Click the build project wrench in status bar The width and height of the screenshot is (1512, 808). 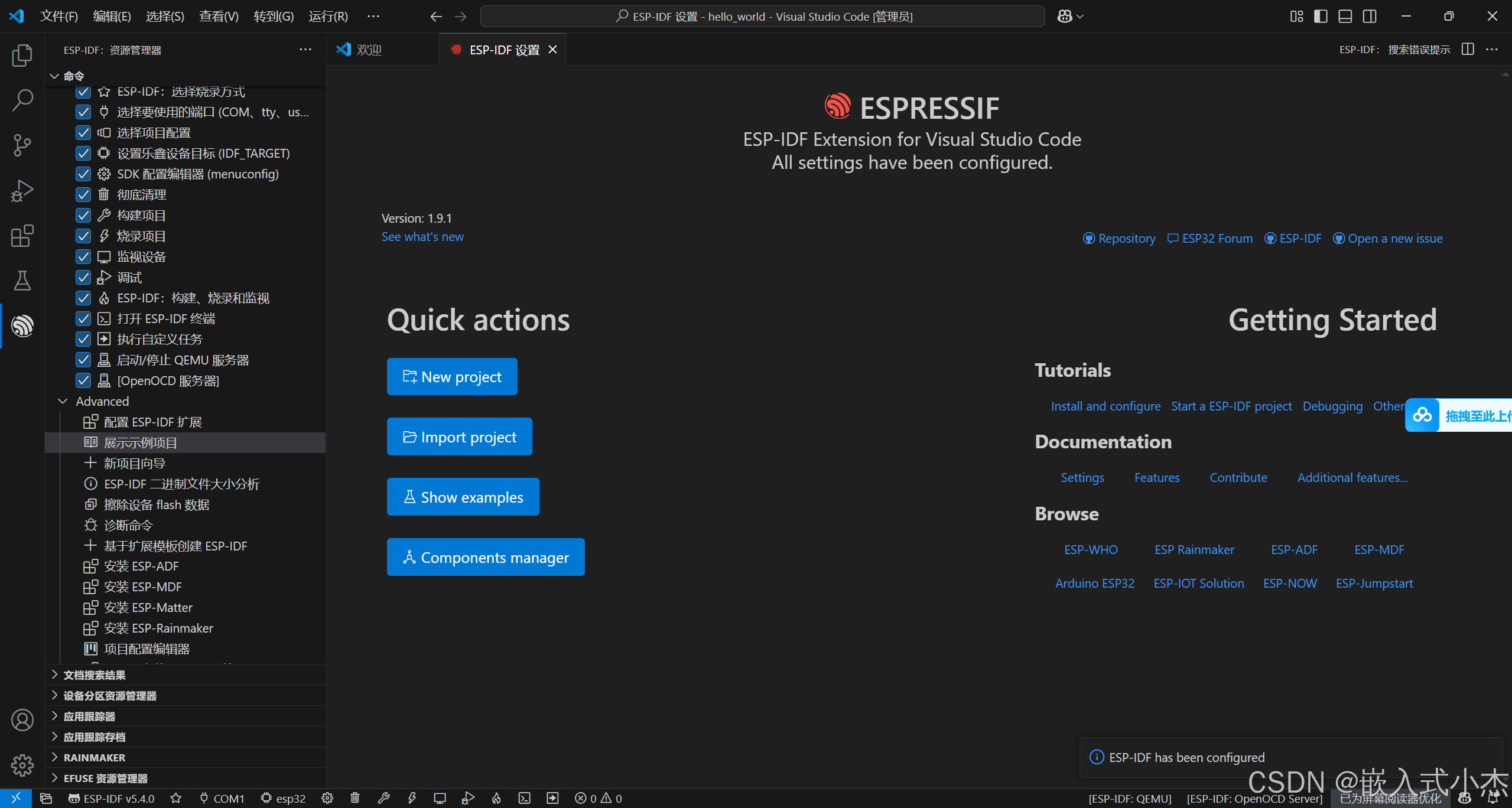[383, 798]
